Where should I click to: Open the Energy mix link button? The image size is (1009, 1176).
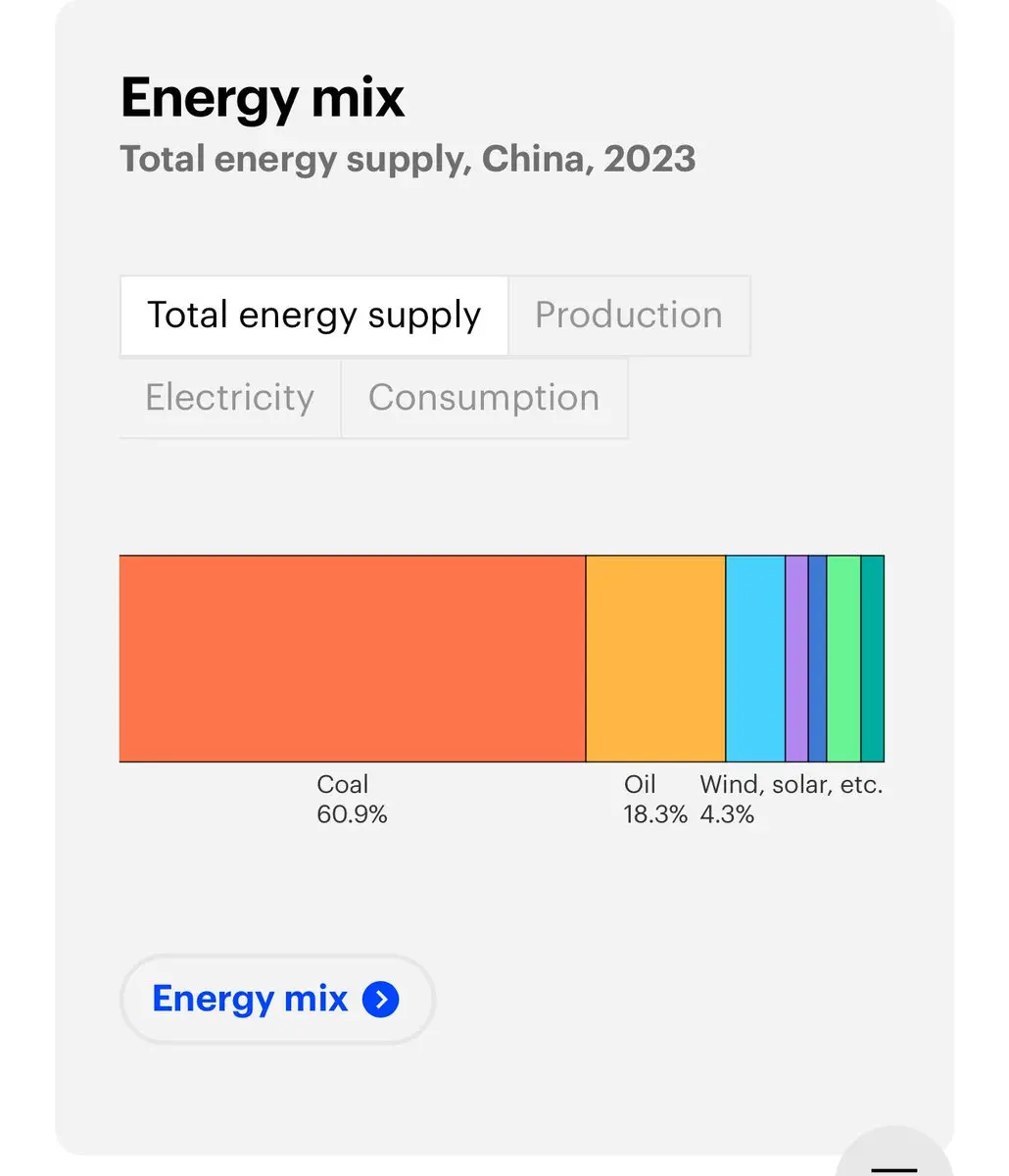(x=277, y=1000)
